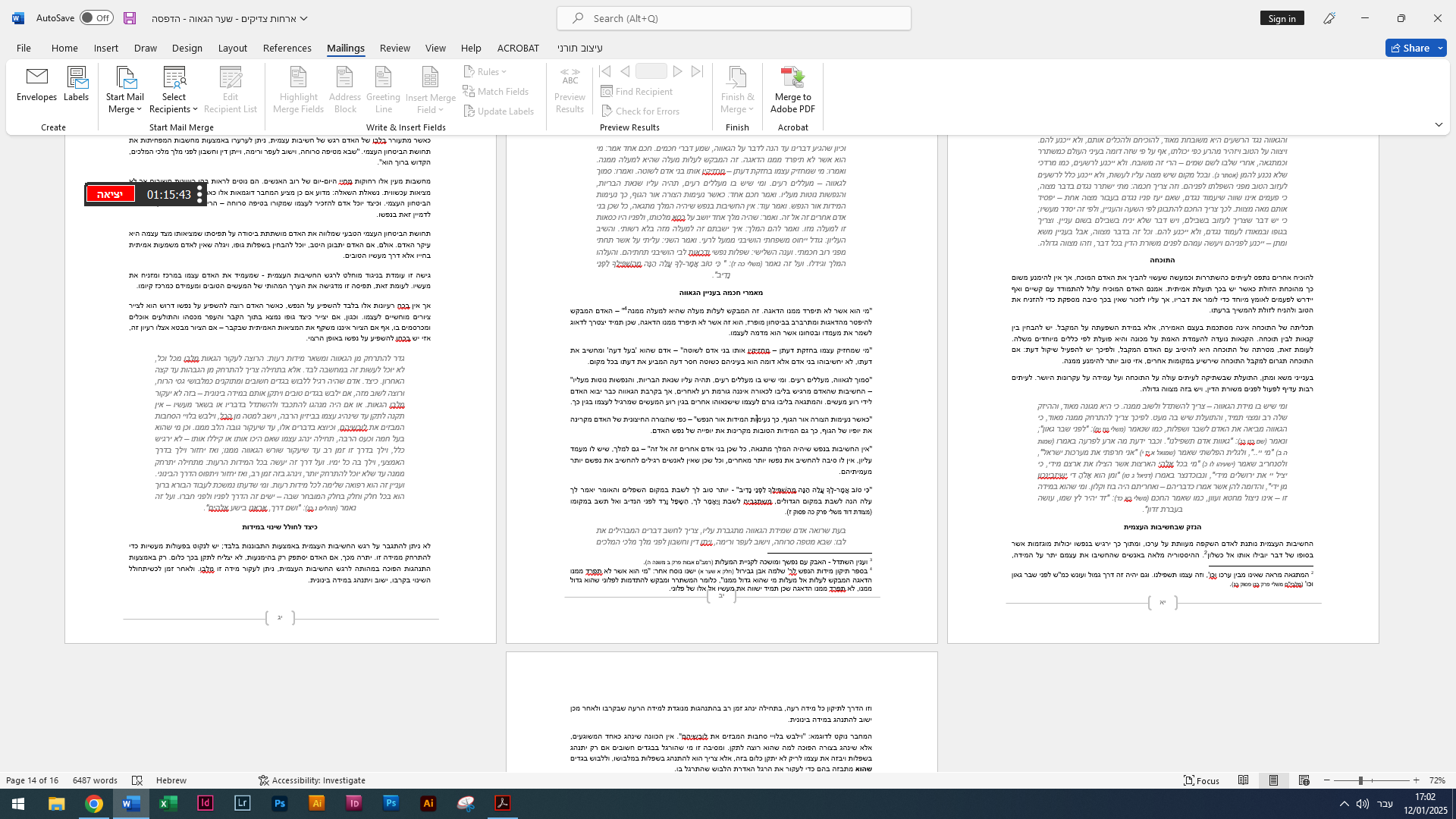Open the File menu
The width and height of the screenshot is (1456, 819).
coord(24,48)
